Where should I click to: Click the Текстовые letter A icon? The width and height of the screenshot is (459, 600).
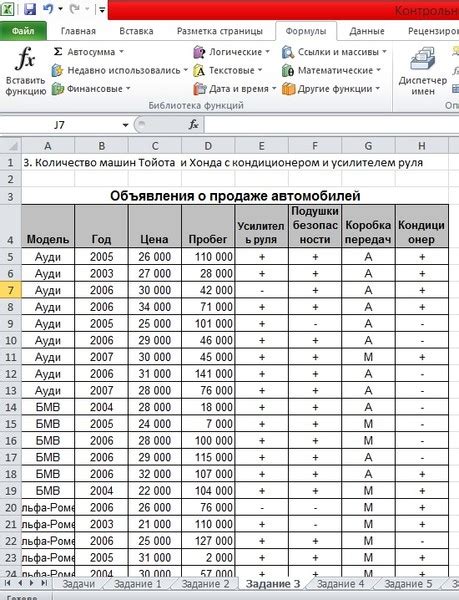click(x=199, y=70)
